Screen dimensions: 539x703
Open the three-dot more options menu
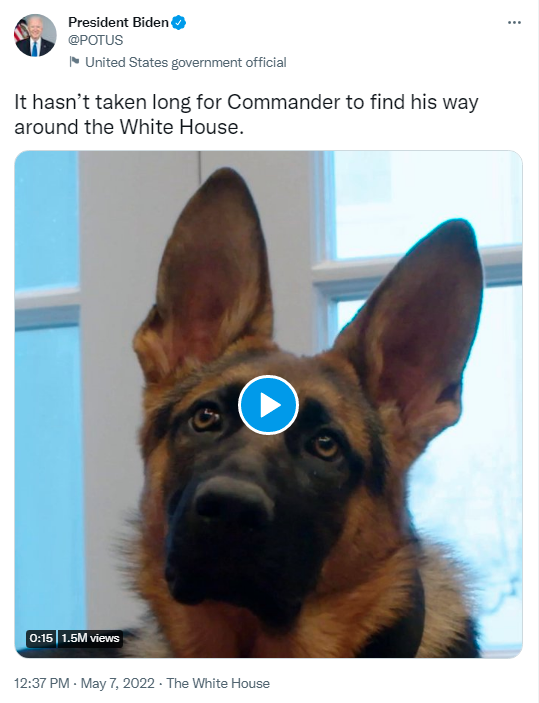click(514, 22)
